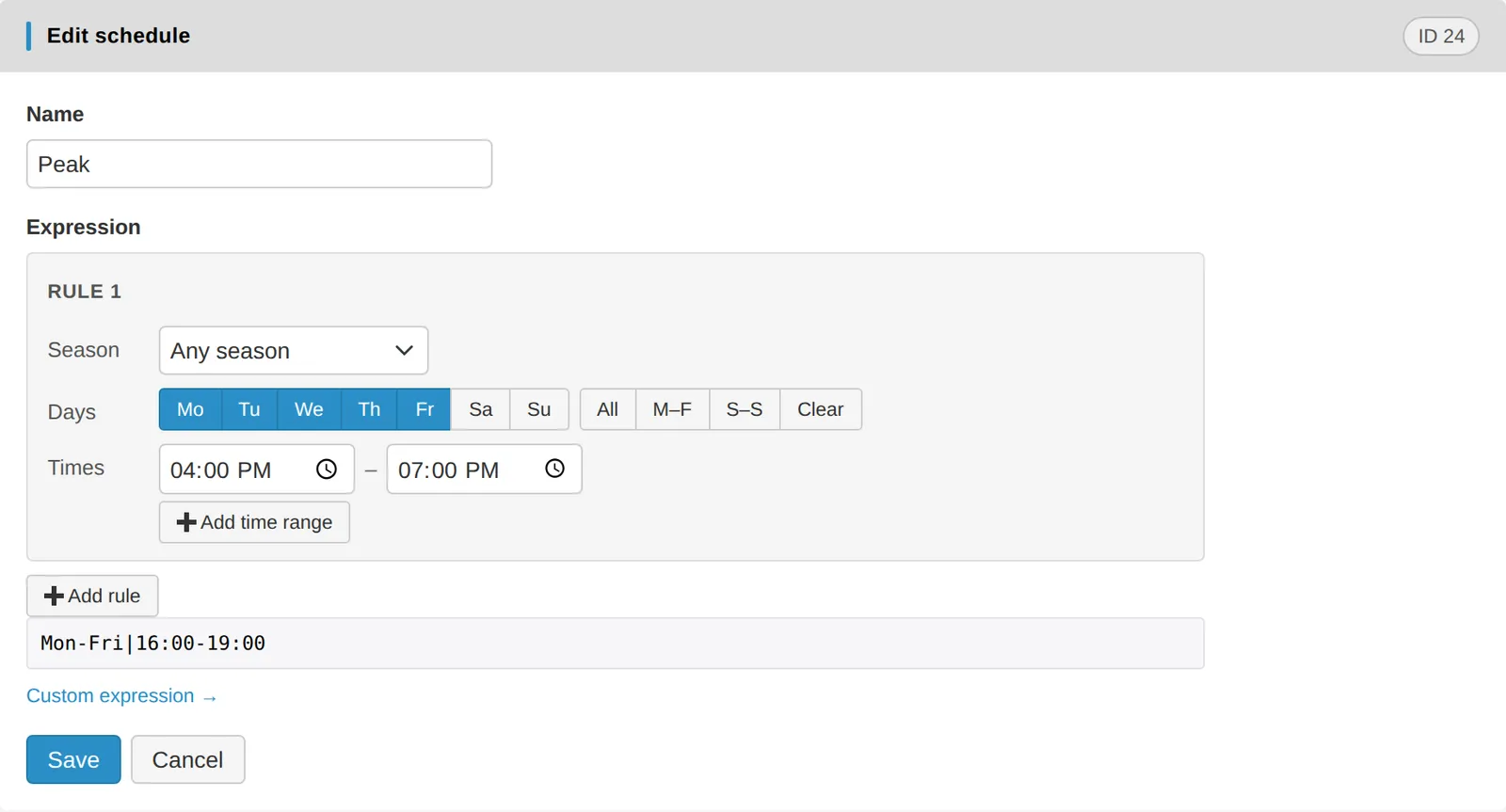This screenshot has height=812, width=1506.
Task: Toggle Thursday in the Days selector
Action: pos(369,409)
